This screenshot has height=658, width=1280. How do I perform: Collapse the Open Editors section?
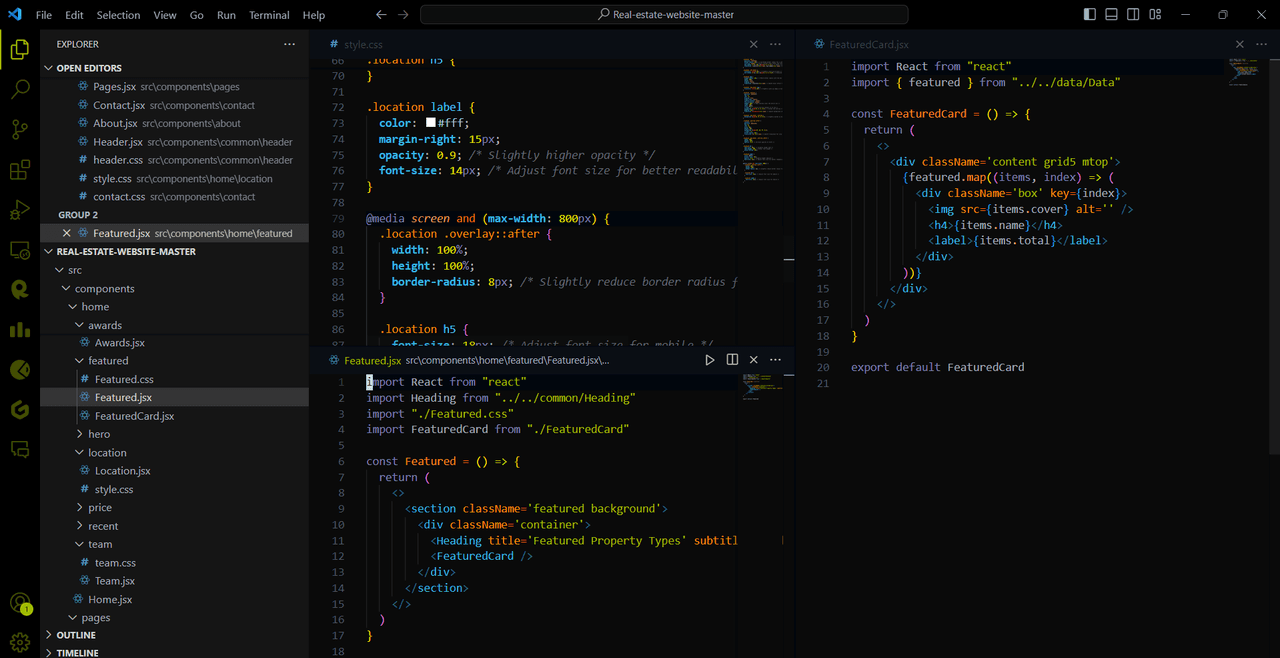coord(89,68)
